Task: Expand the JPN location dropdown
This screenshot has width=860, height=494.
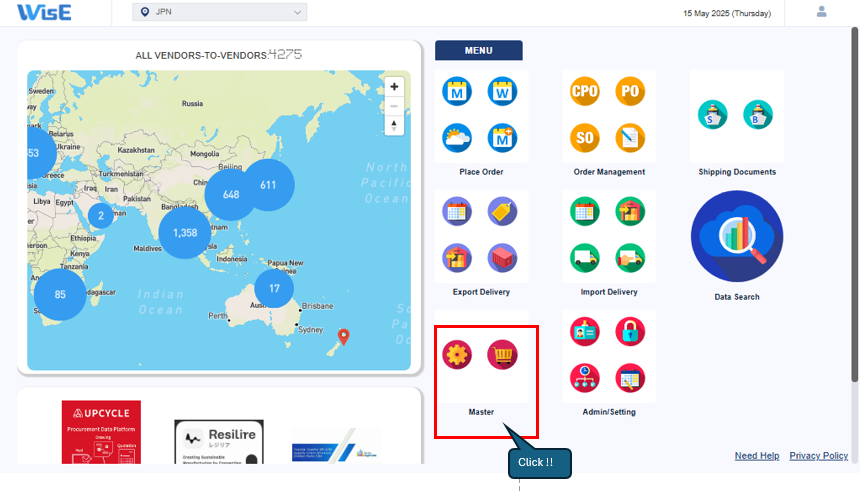Action: (x=220, y=12)
